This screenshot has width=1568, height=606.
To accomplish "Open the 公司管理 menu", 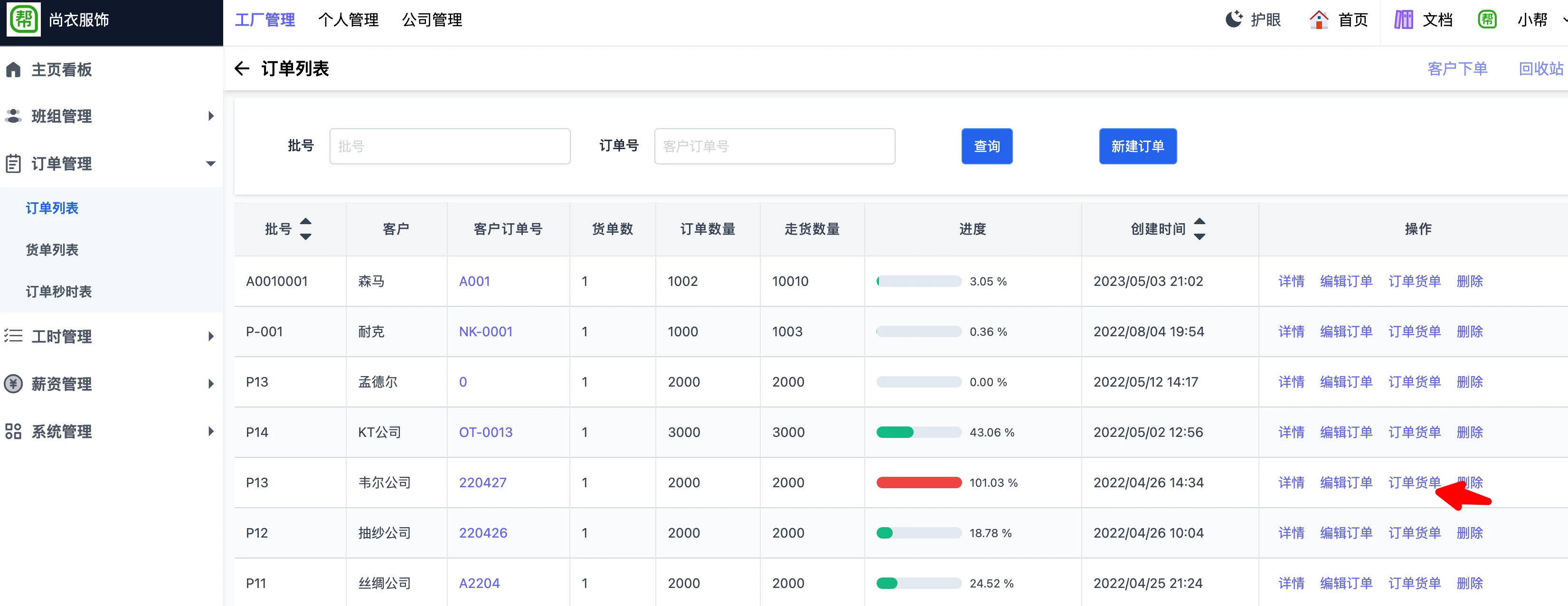I will (432, 19).
